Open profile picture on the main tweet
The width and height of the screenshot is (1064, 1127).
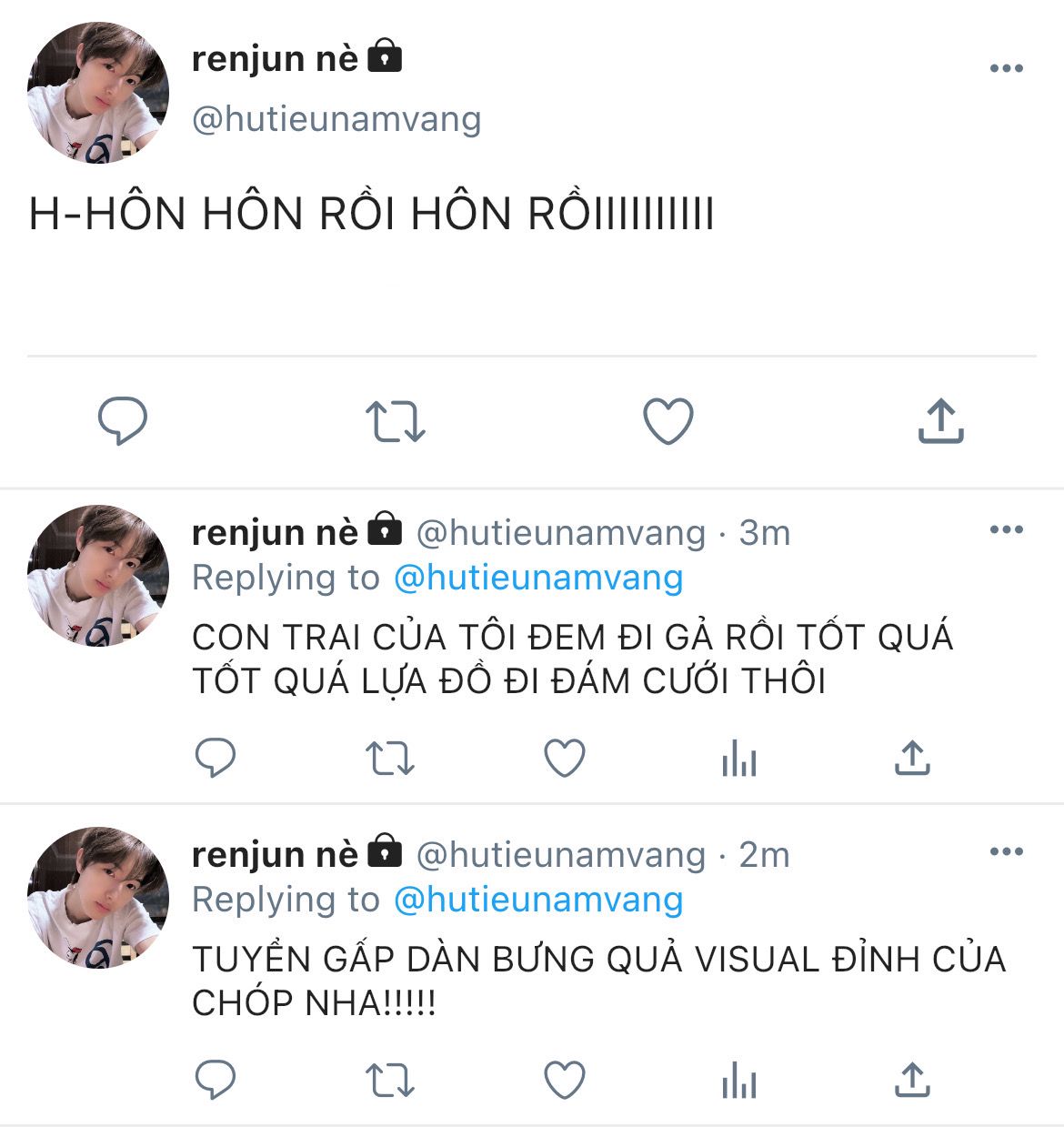pos(98,93)
